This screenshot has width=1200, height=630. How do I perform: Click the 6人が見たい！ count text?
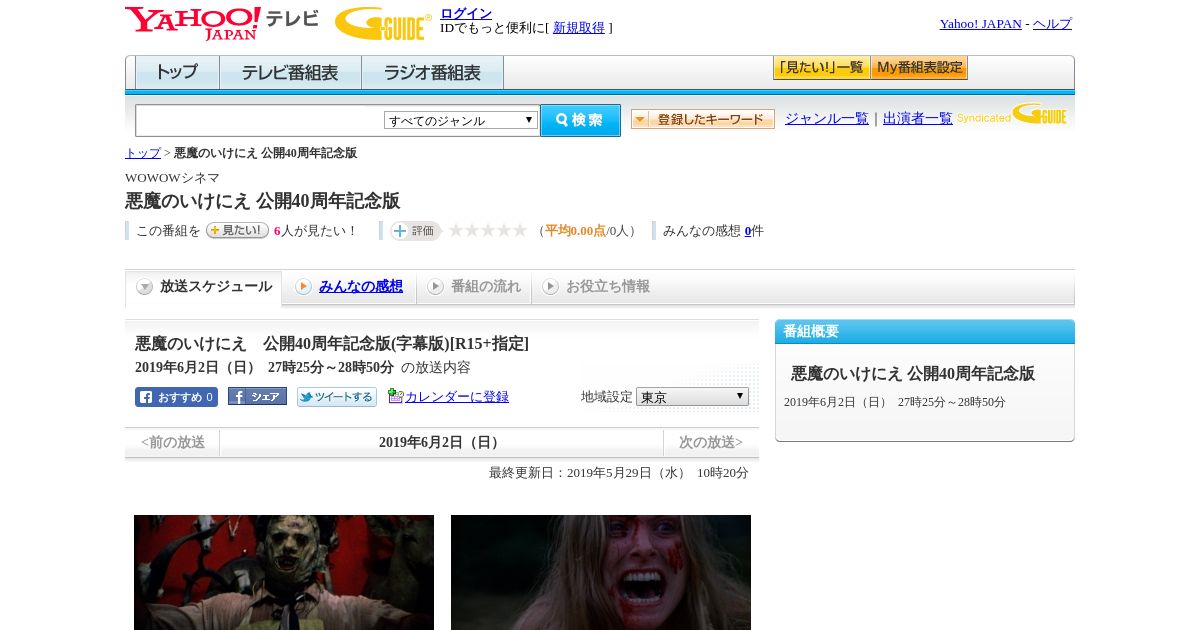(x=316, y=231)
